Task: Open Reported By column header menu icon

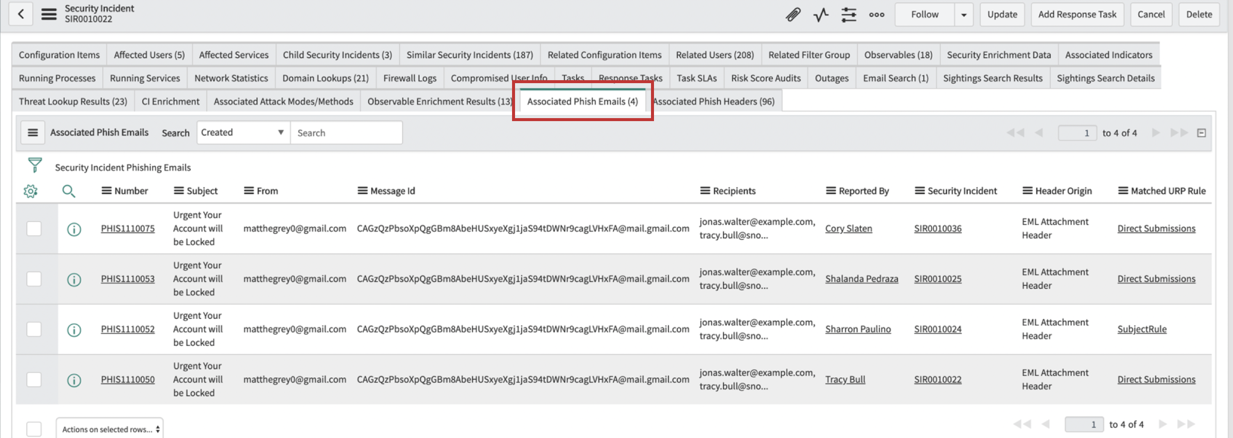Action: pos(831,191)
